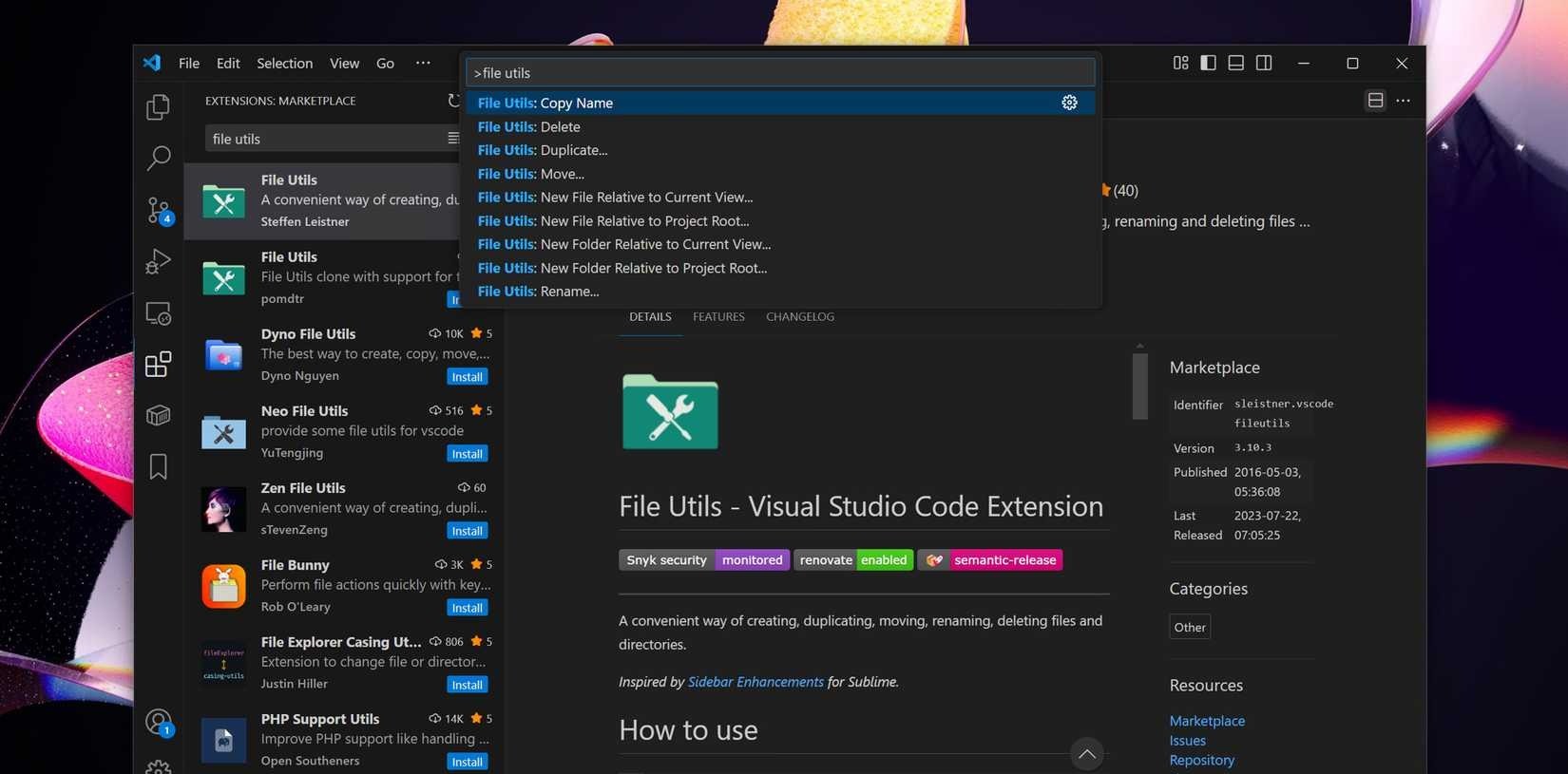Open editor More Actions ellipsis
The height and width of the screenshot is (774, 1568).
pos(1403,100)
